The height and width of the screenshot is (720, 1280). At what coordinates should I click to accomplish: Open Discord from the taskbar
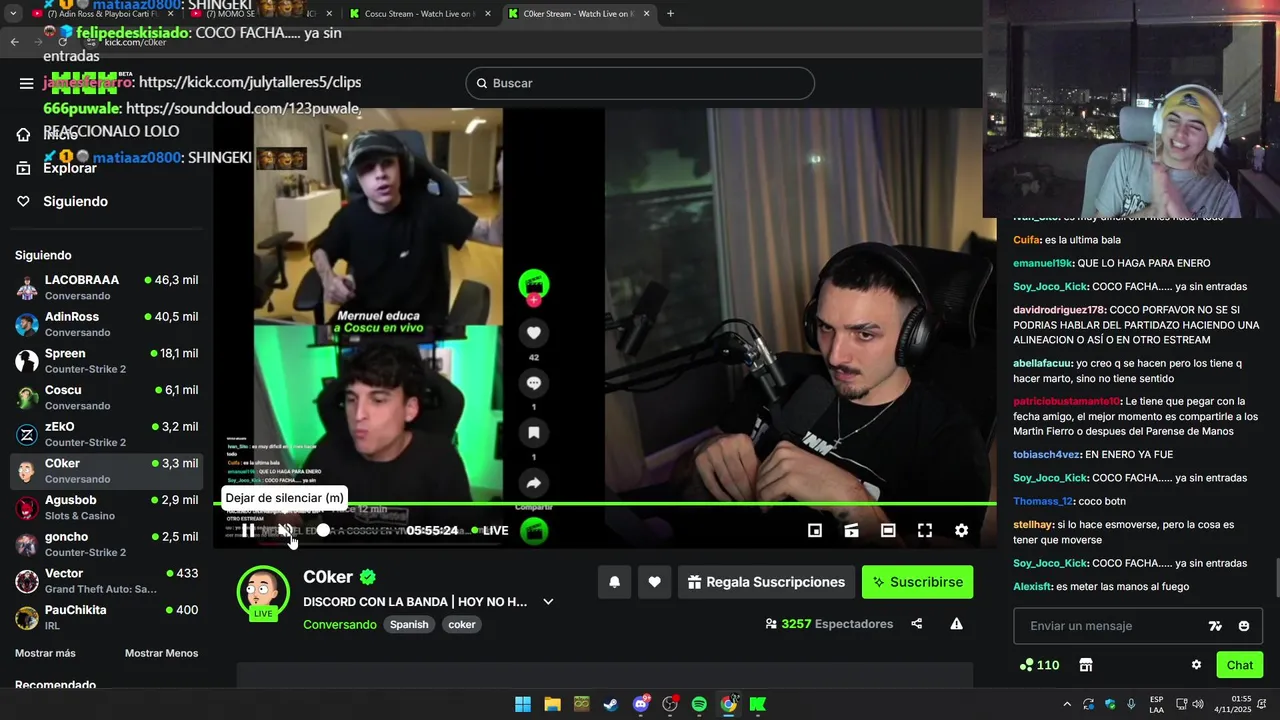641,704
